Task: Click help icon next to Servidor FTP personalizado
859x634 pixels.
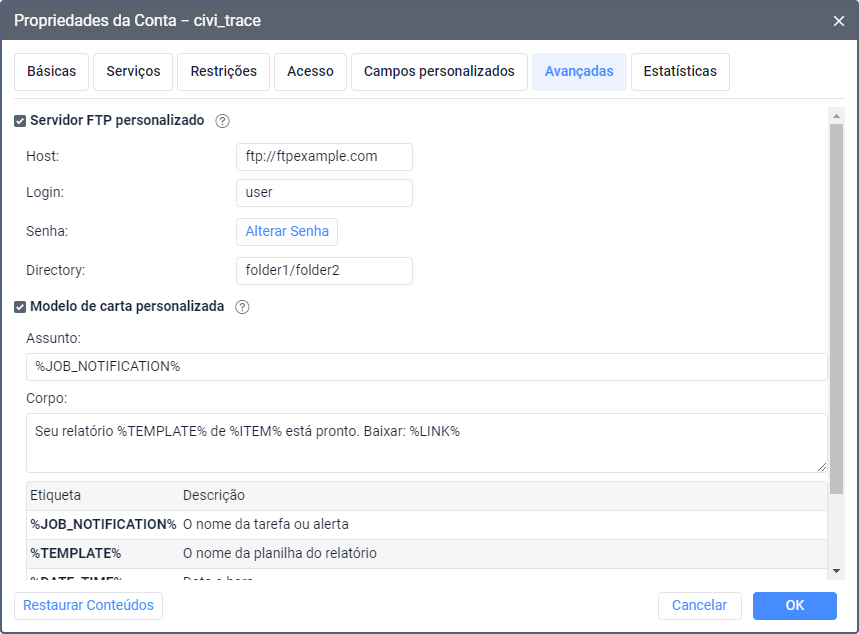Action: (223, 121)
